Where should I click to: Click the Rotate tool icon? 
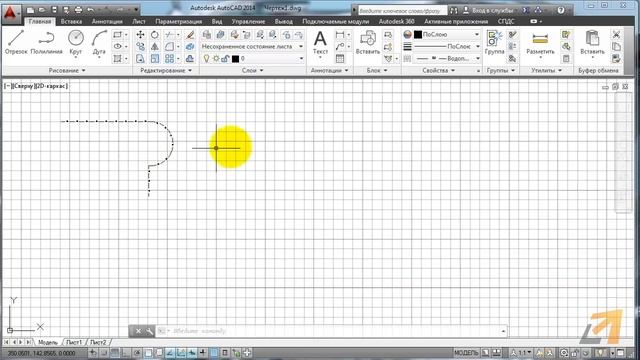(155, 35)
